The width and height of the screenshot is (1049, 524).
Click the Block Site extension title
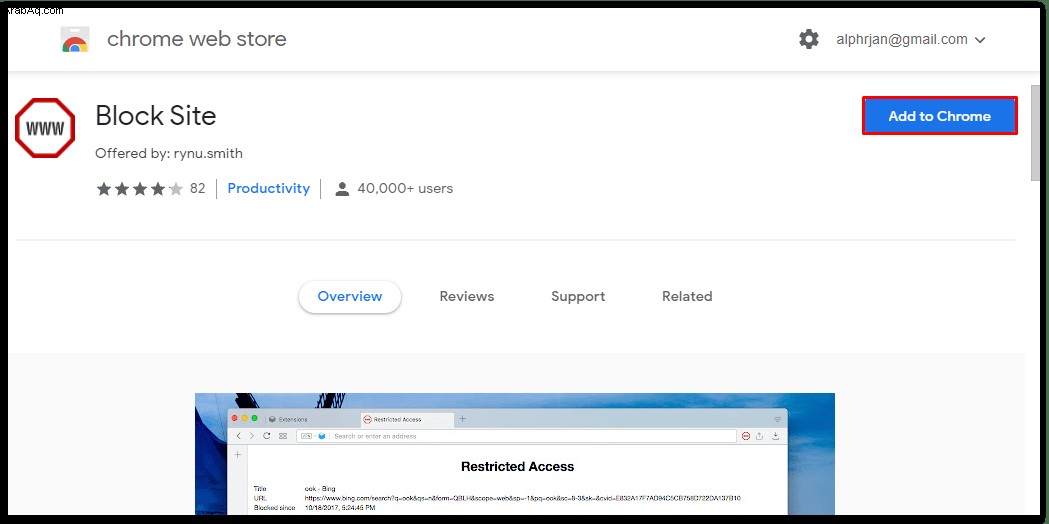[x=156, y=116]
